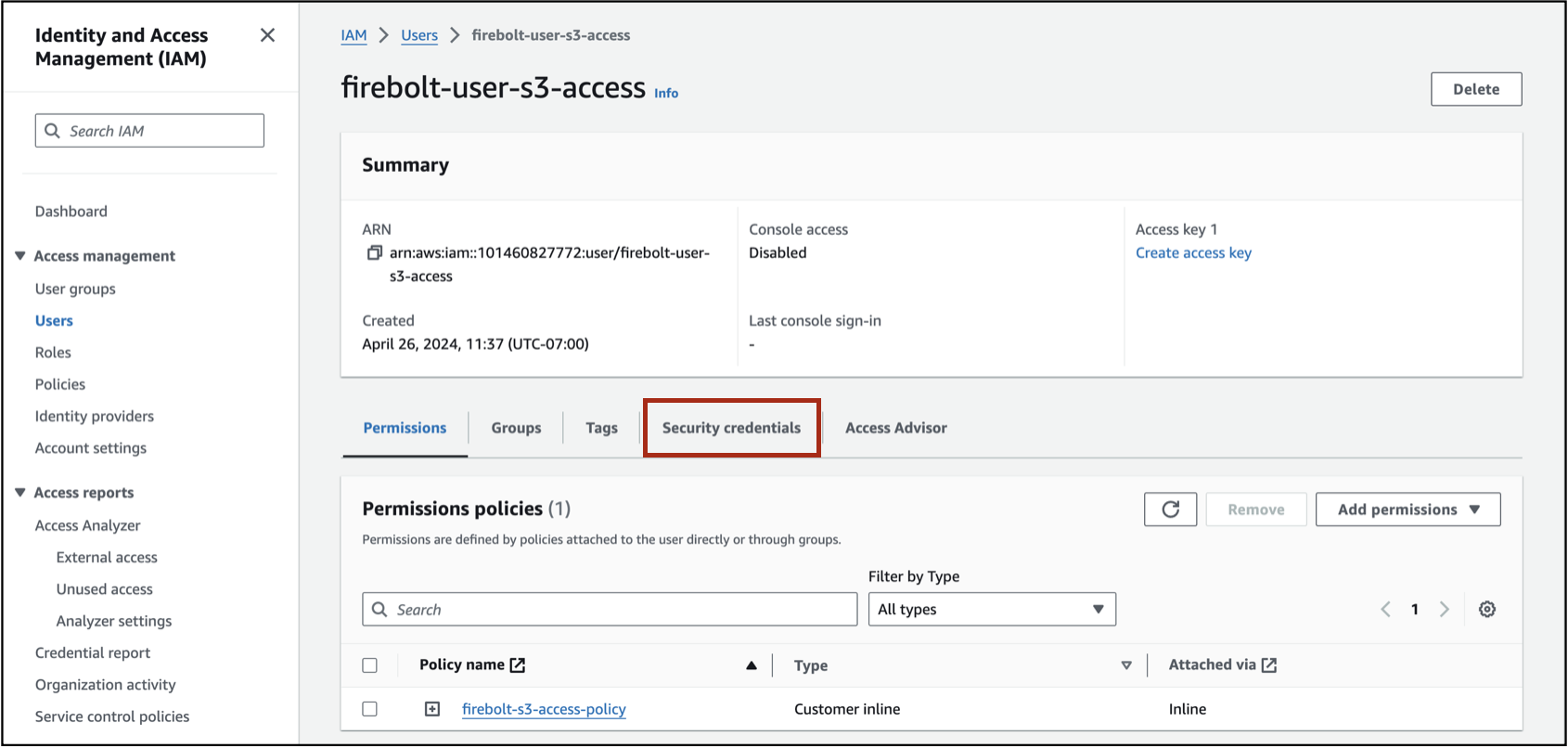Image resolution: width=1568 pixels, height=748 pixels.
Task: Click the Created date April 26, 2024
Action: [475, 344]
